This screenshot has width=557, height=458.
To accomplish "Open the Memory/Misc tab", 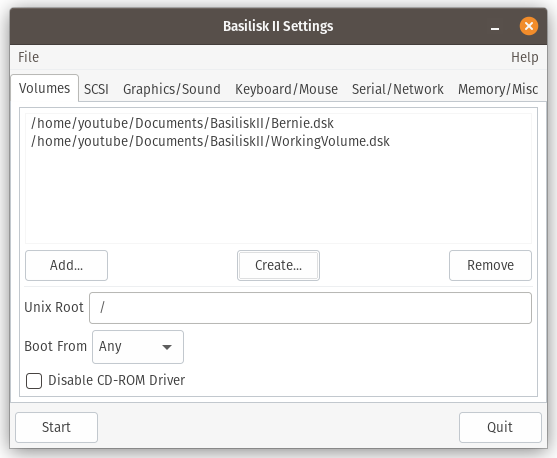I will tap(498, 89).
